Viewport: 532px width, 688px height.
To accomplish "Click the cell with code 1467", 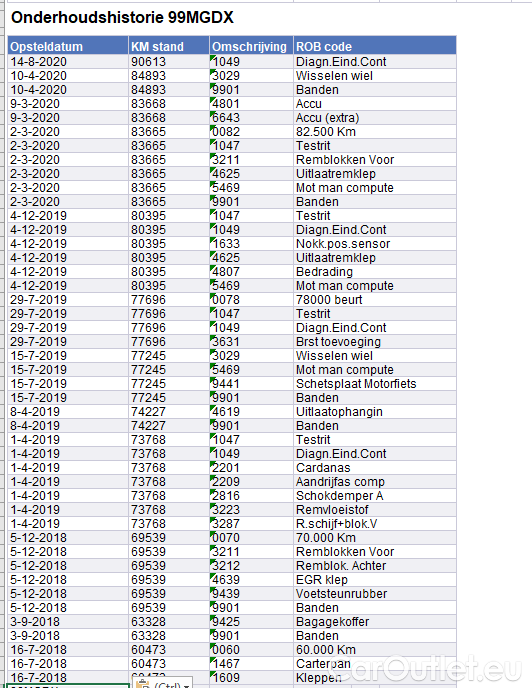I will tap(251, 663).
